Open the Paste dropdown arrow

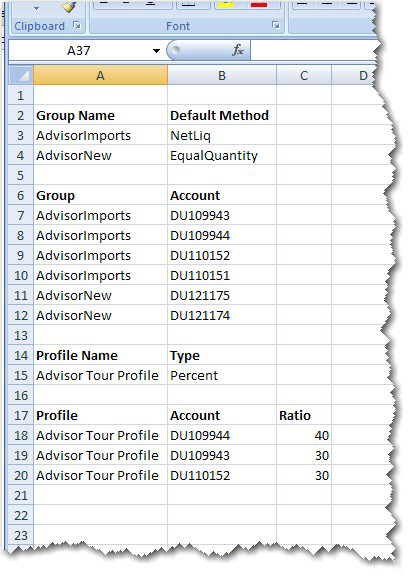pos(36,8)
